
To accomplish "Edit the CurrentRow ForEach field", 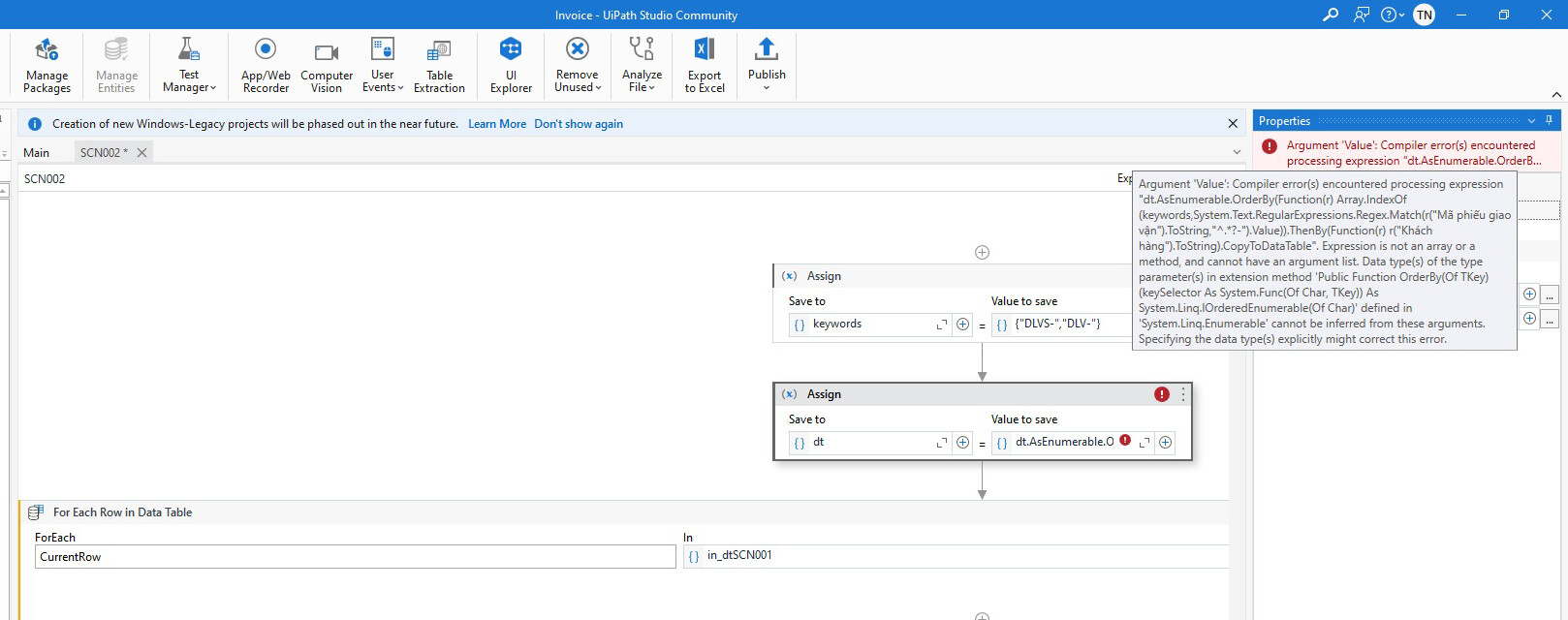I will 355,557.
